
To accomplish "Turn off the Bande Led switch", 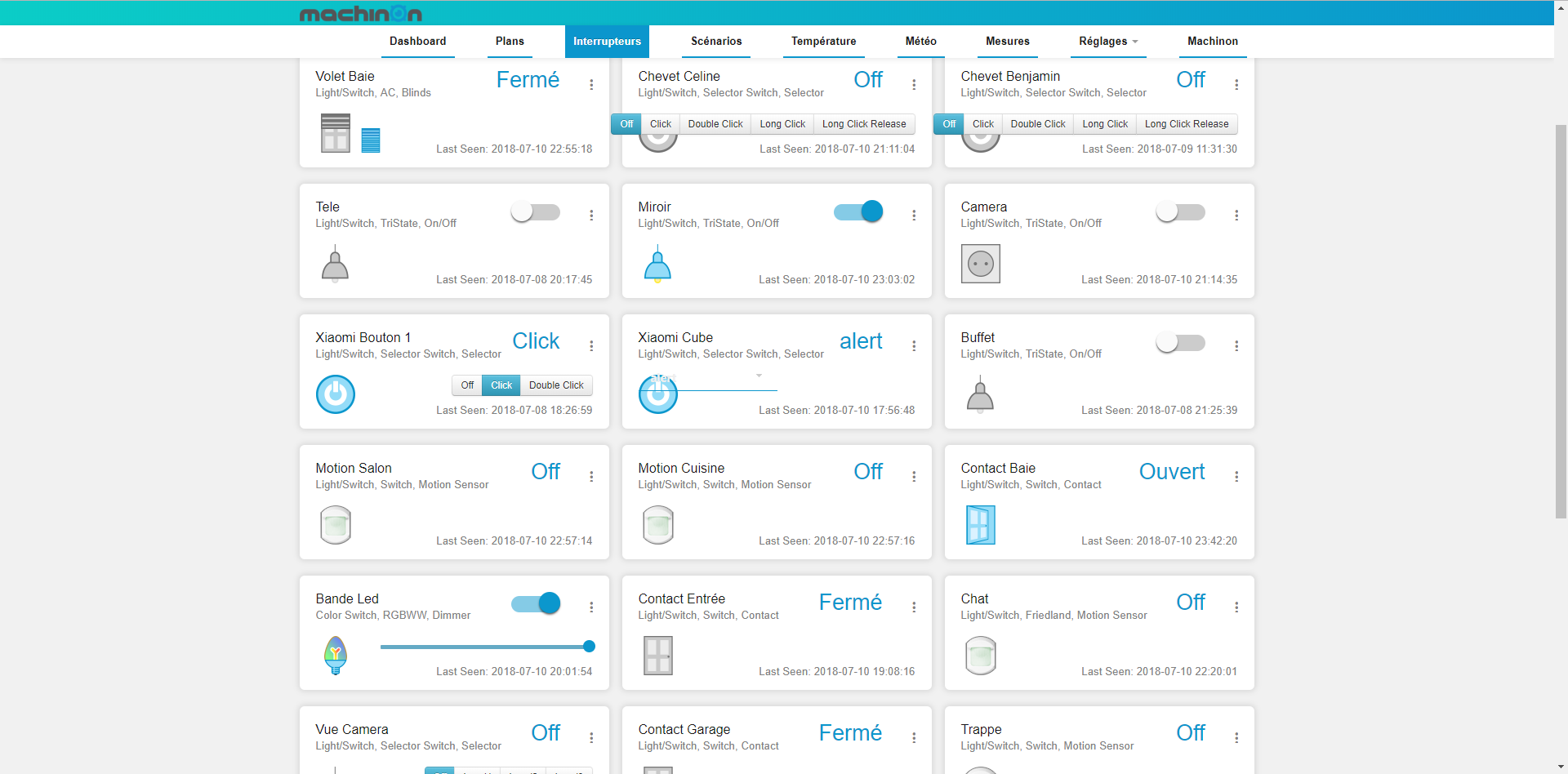I will click(536, 604).
